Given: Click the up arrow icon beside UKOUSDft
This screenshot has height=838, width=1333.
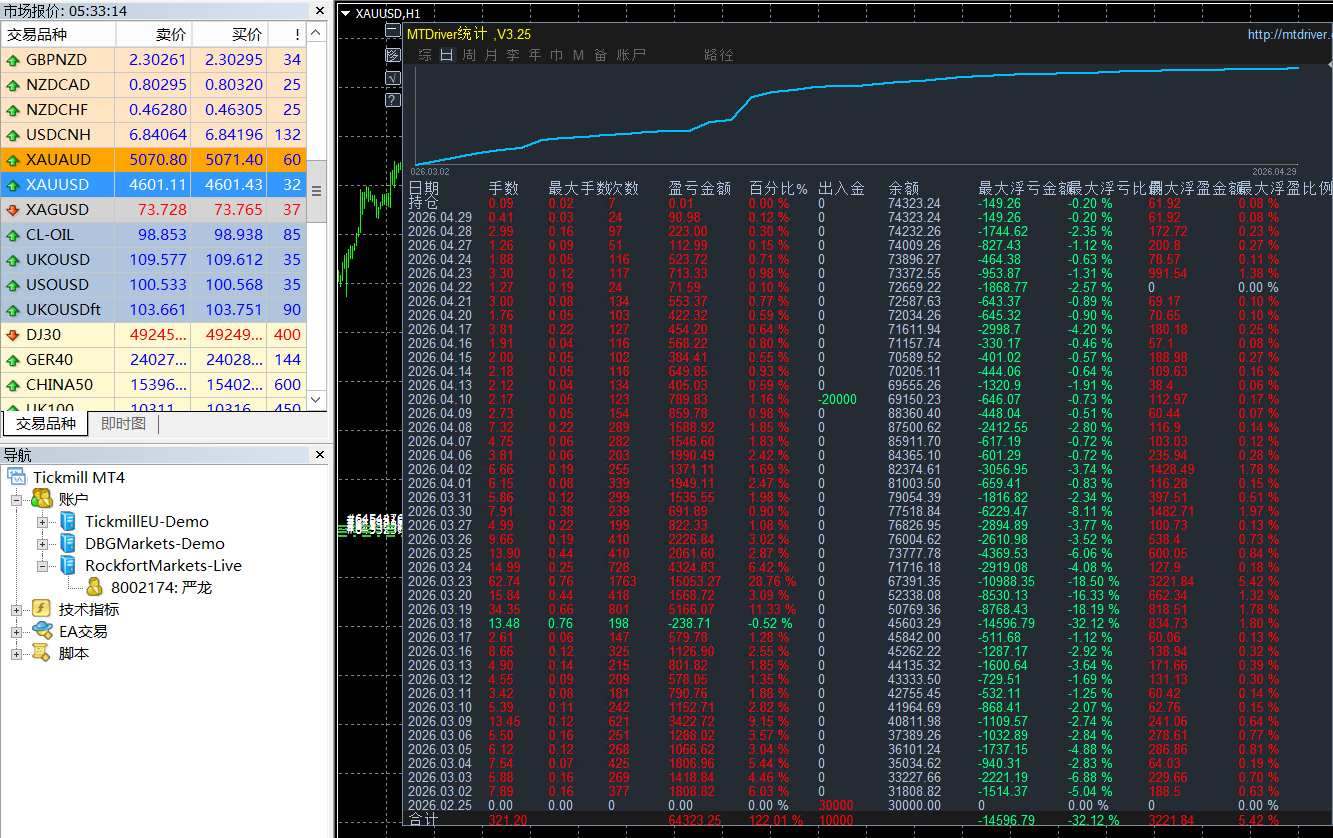Looking at the screenshot, I should 13,310.
